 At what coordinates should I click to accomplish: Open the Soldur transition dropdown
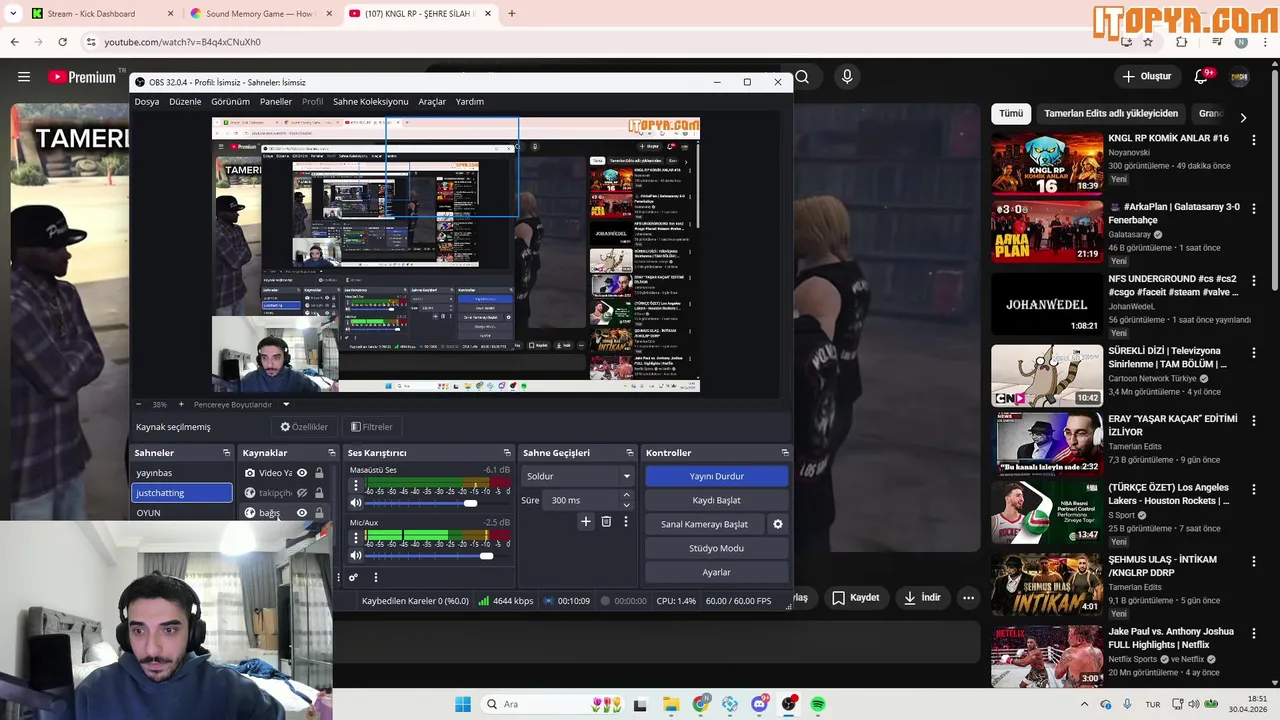click(578, 476)
